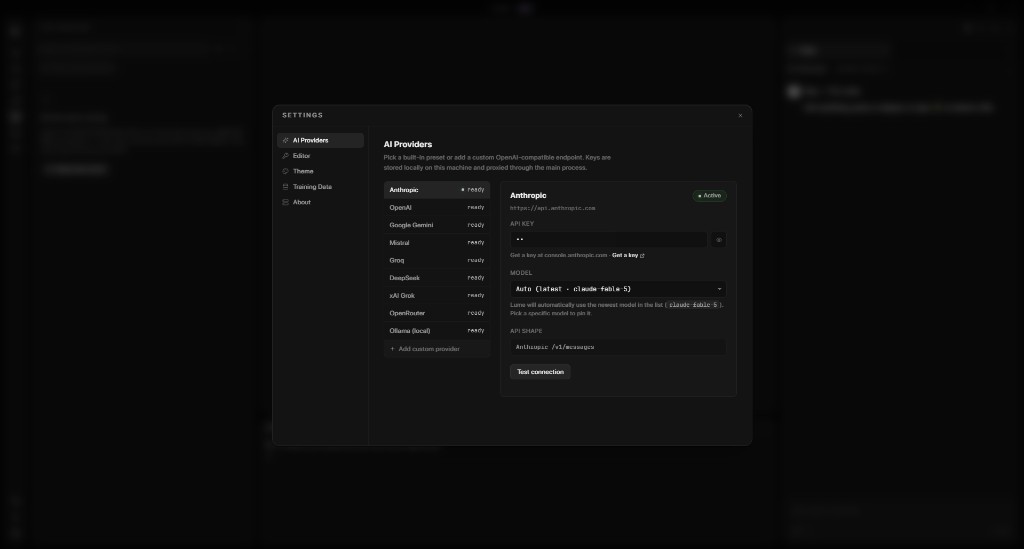The height and width of the screenshot is (549, 1024).
Task: Select the Anthropic provider row
Action: [x=437, y=190]
